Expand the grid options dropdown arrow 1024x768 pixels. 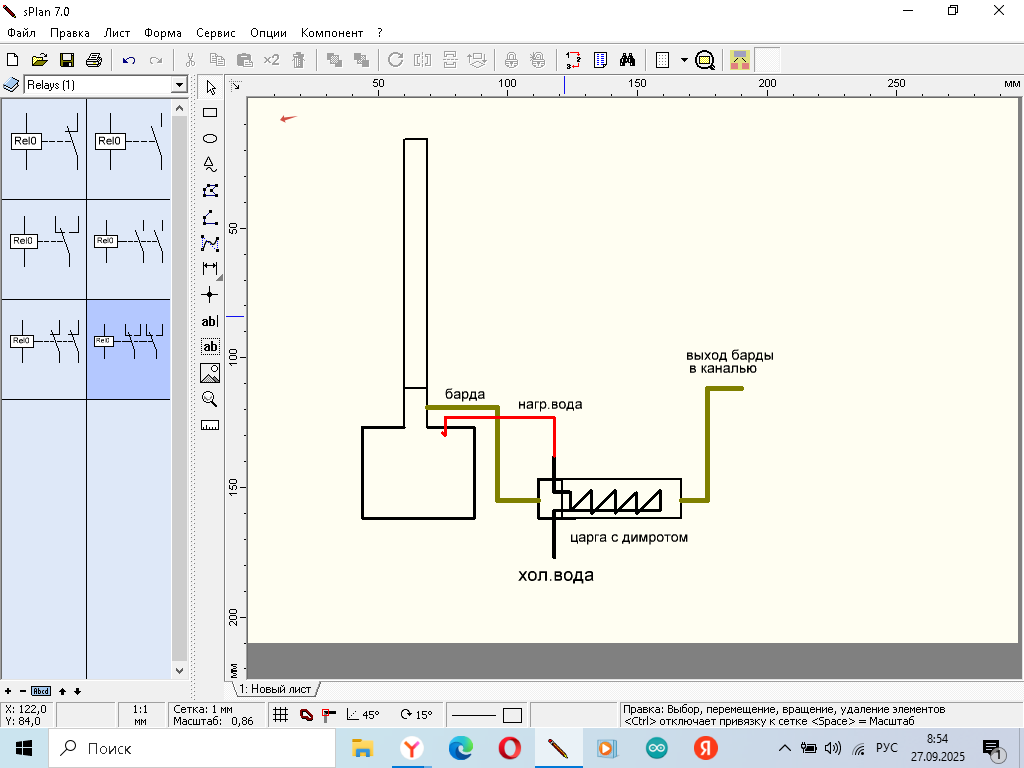(x=684, y=60)
